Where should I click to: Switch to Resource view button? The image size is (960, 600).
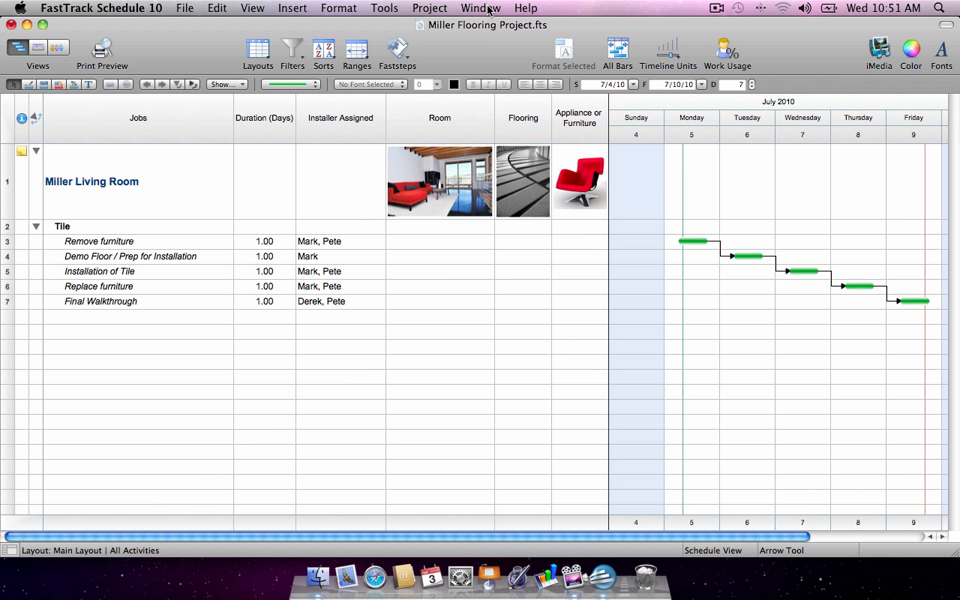point(57,47)
